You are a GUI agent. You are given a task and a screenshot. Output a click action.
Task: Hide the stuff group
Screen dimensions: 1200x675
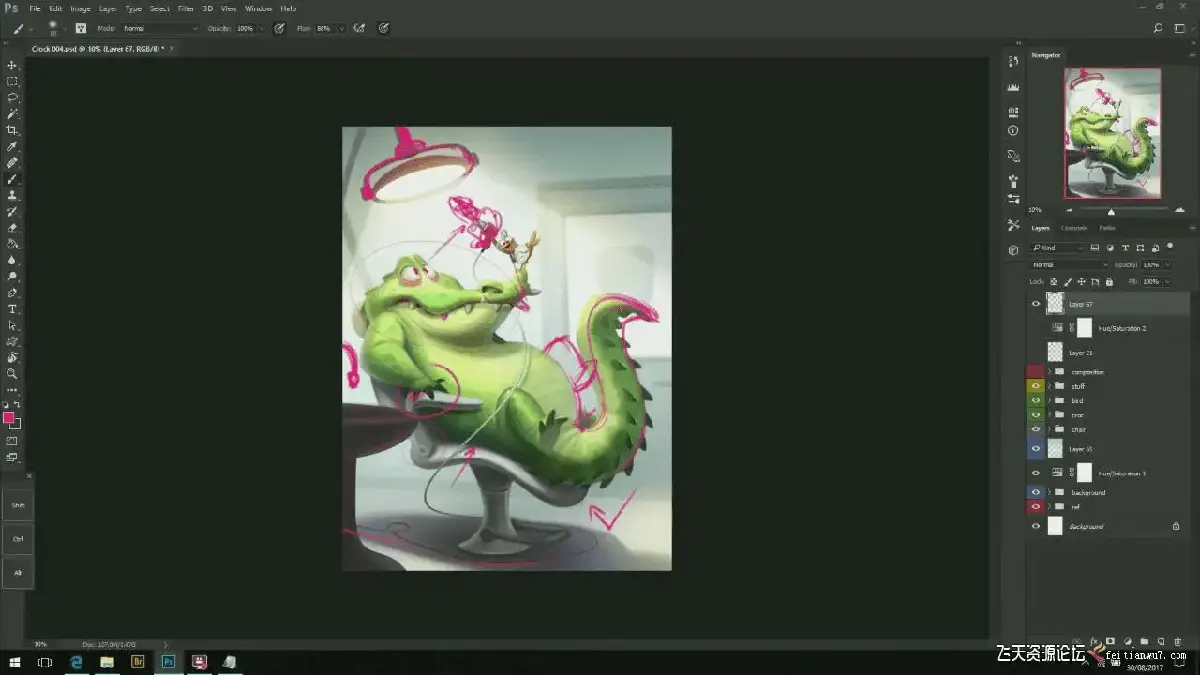(x=1036, y=386)
